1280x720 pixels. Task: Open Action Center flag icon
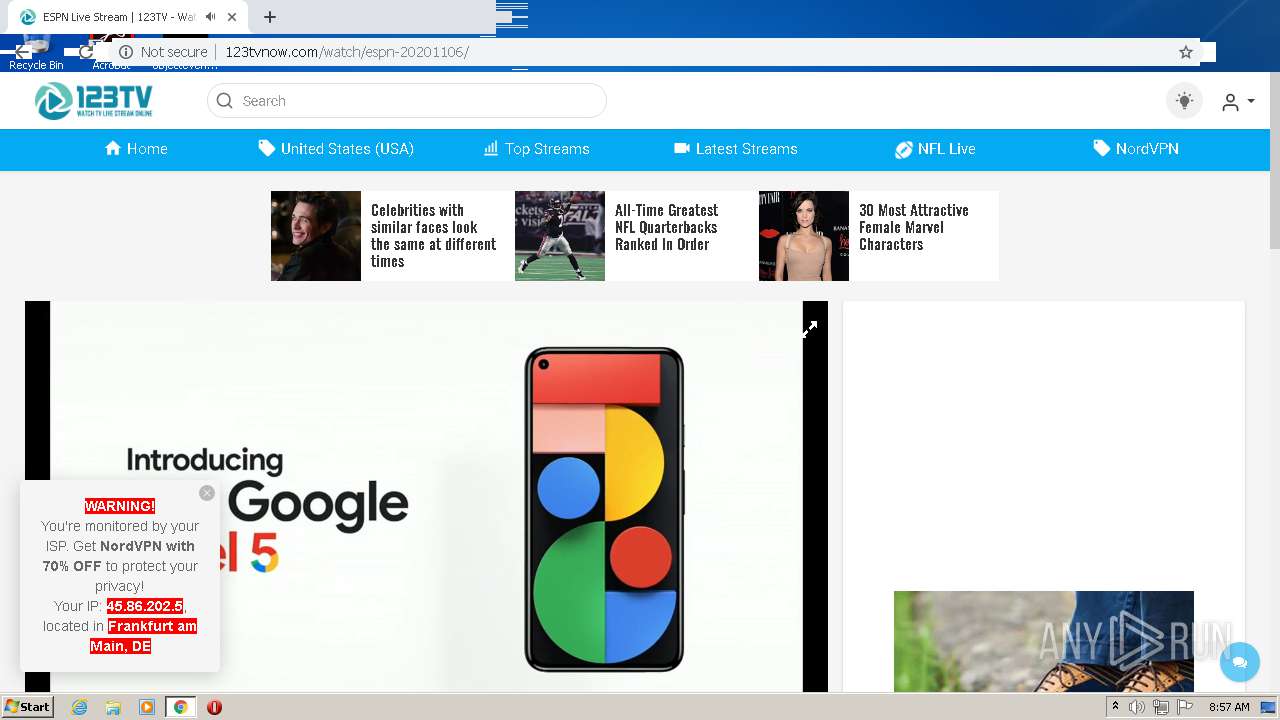point(1185,707)
